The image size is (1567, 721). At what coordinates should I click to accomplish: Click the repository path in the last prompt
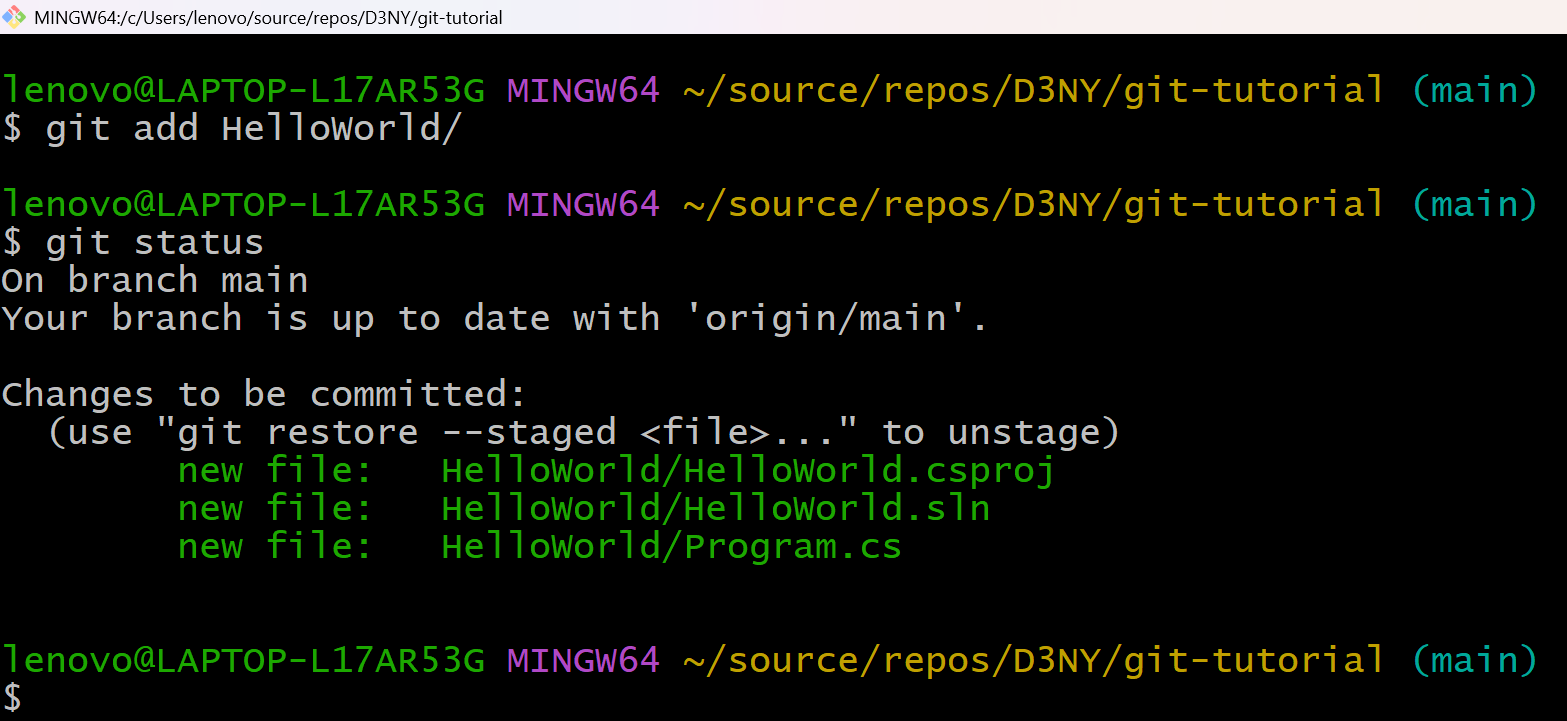point(1034,661)
